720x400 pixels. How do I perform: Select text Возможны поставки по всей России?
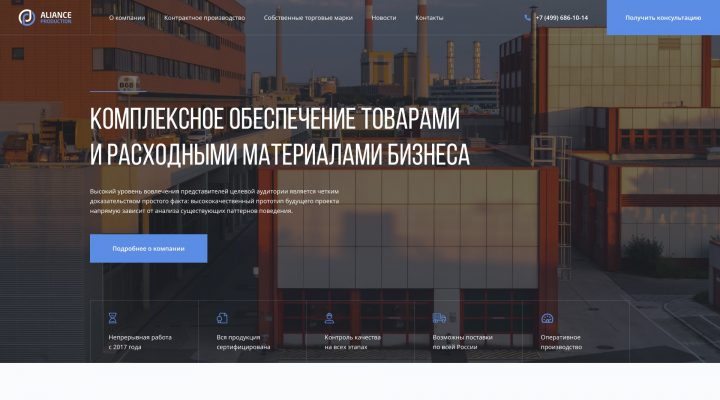pos(462,342)
